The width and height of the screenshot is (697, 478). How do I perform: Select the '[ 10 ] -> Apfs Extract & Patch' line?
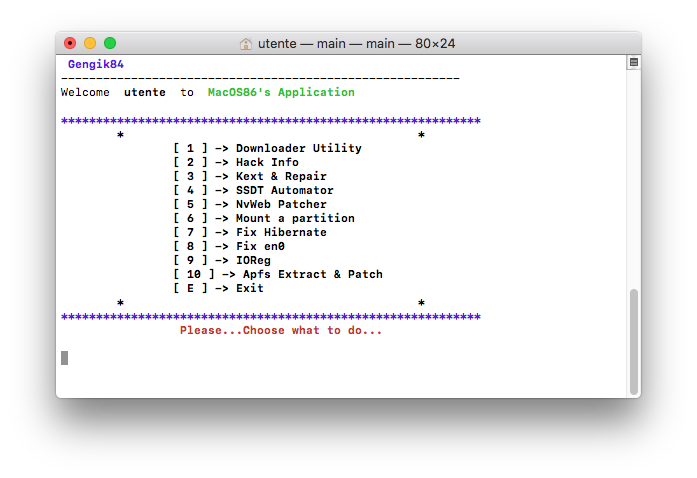(278, 274)
